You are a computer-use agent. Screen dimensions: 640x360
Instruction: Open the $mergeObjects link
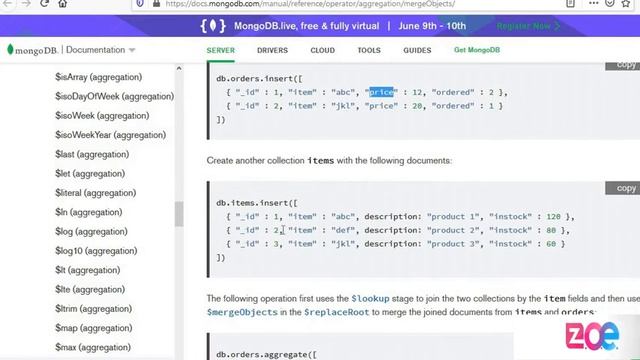pos(242,312)
